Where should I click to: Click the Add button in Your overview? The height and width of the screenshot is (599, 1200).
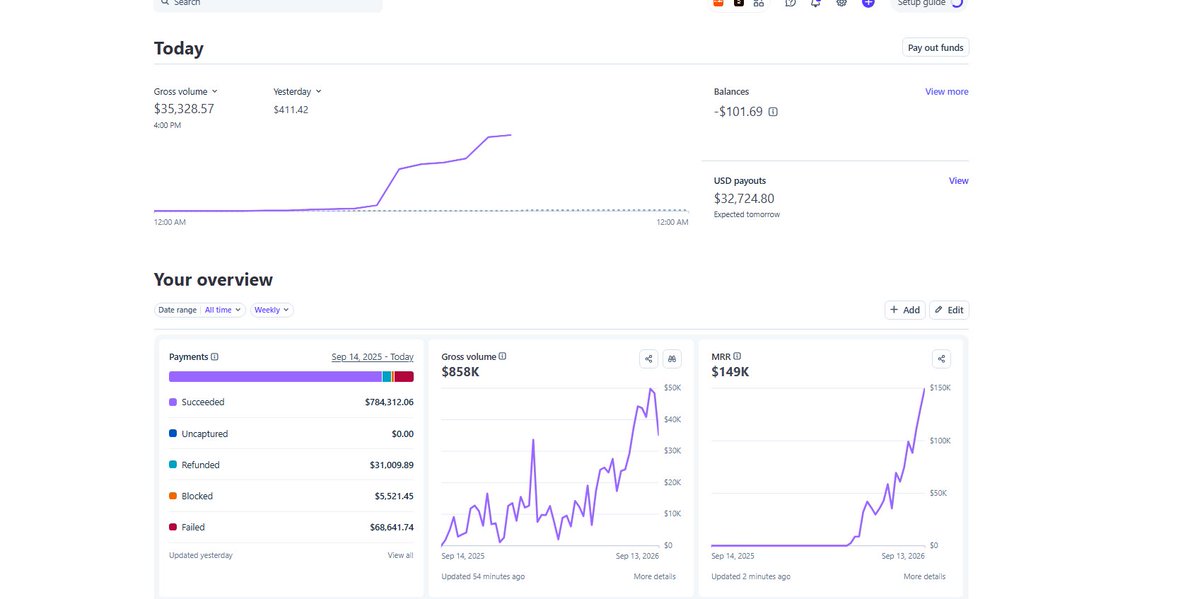click(x=905, y=310)
